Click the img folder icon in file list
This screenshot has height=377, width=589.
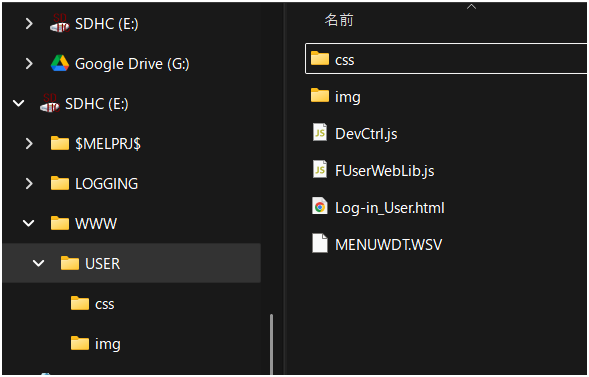coord(320,95)
